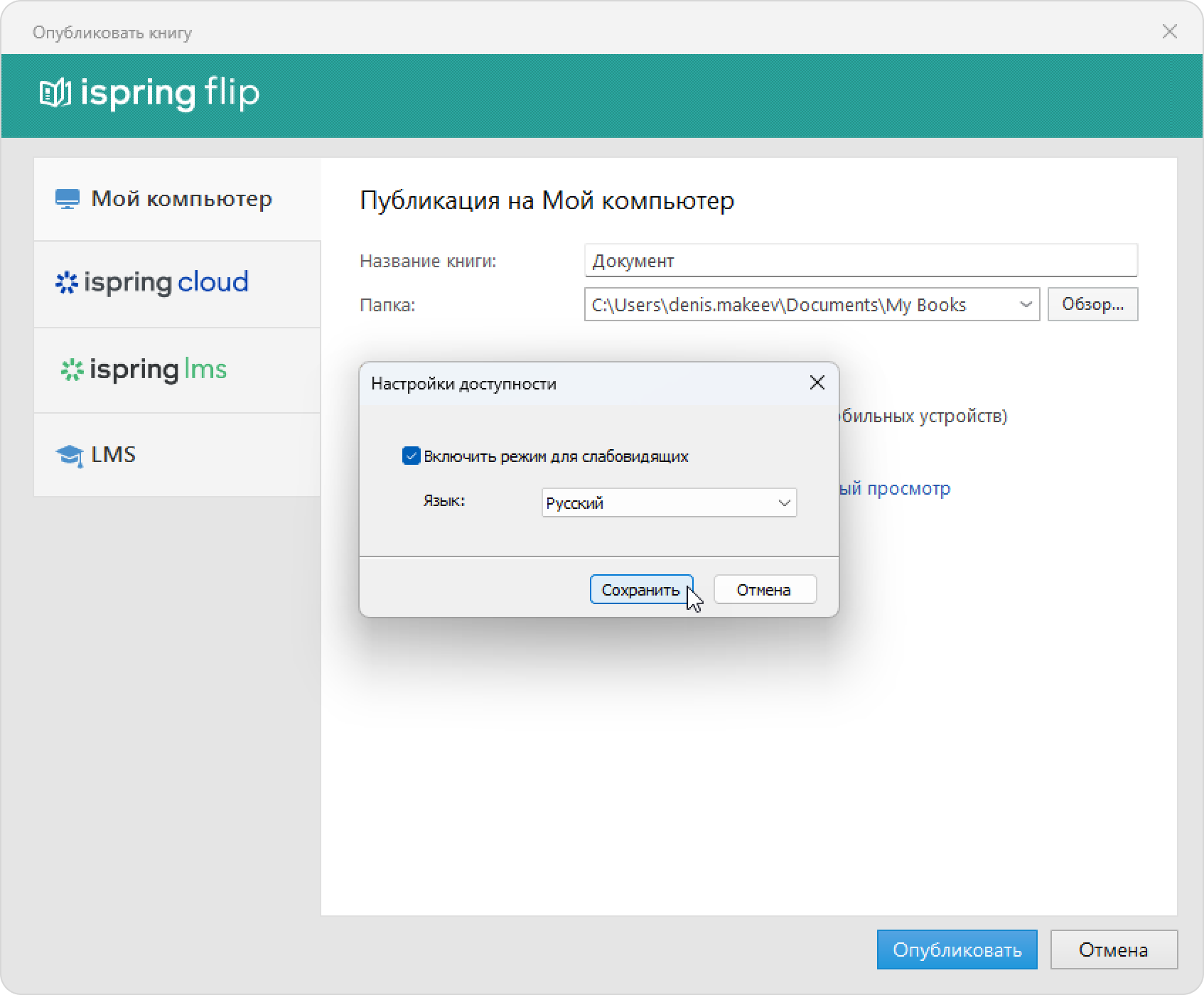This screenshot has height=995, width=1204.
Task: Click the Название книги: label
Action: [428, 262]
